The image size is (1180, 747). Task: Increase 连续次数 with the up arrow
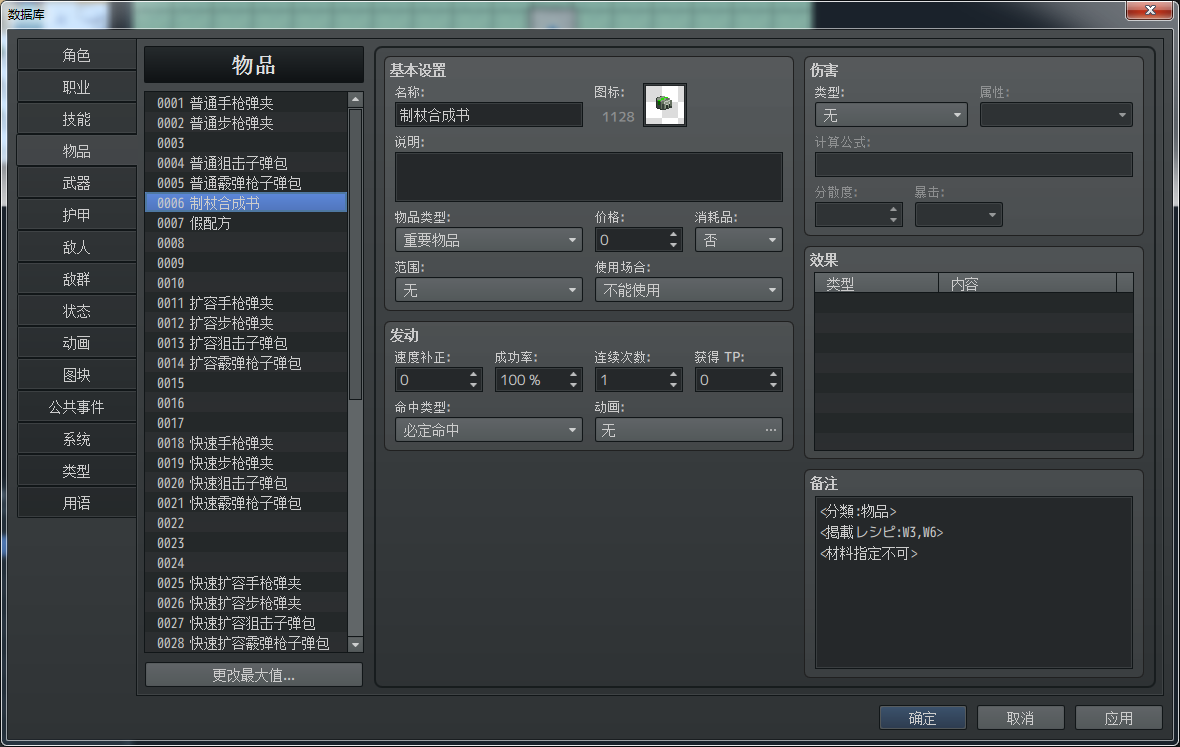click(674, 375)
